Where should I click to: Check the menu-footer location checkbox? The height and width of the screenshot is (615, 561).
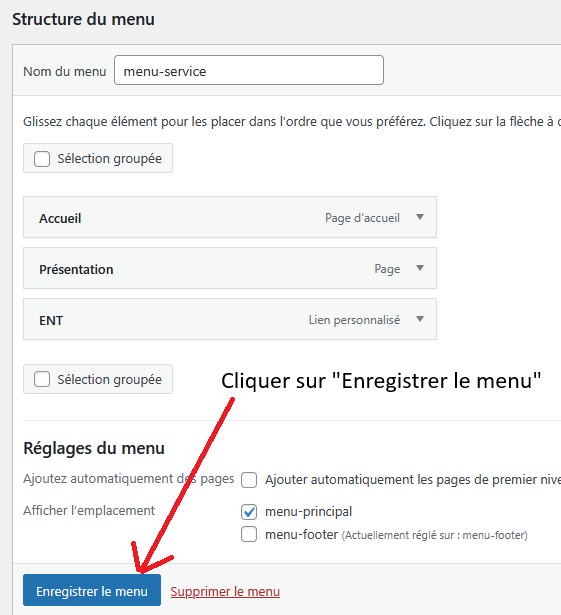click(249, 534)
